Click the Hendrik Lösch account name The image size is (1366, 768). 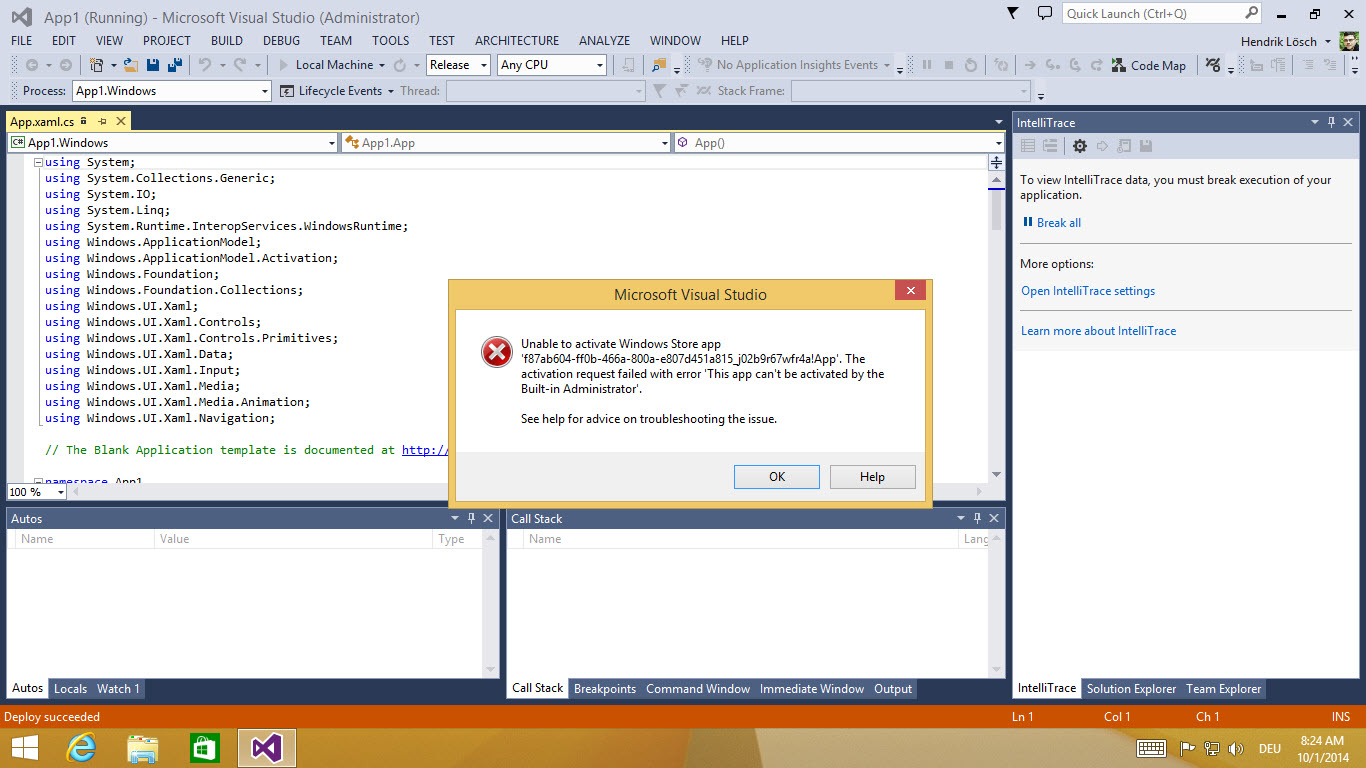[1278, 41]
